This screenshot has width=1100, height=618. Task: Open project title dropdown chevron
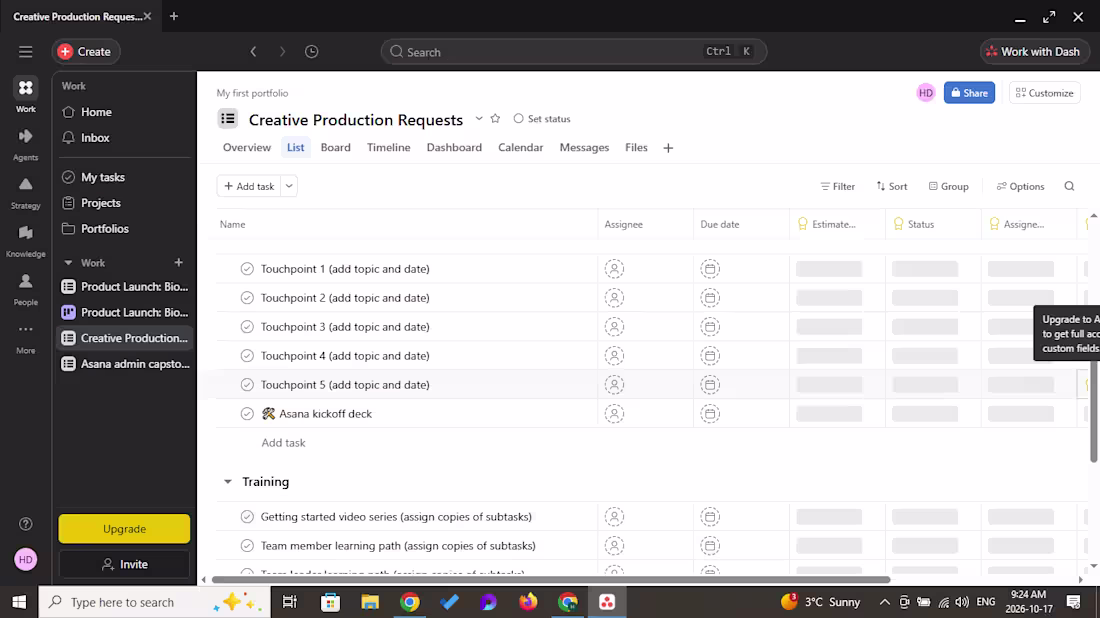click(478, 119)
